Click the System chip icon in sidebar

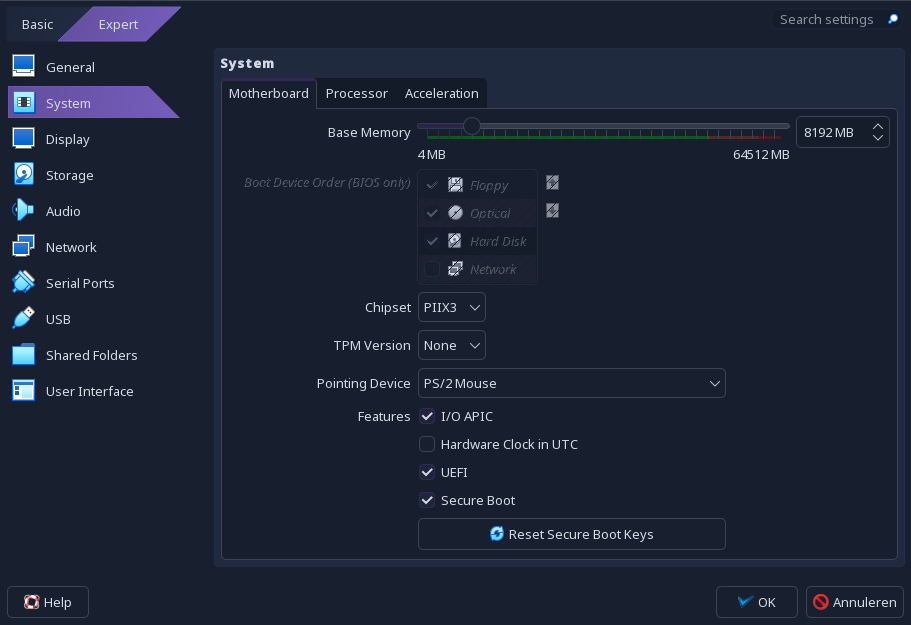(x=23, y=102)
